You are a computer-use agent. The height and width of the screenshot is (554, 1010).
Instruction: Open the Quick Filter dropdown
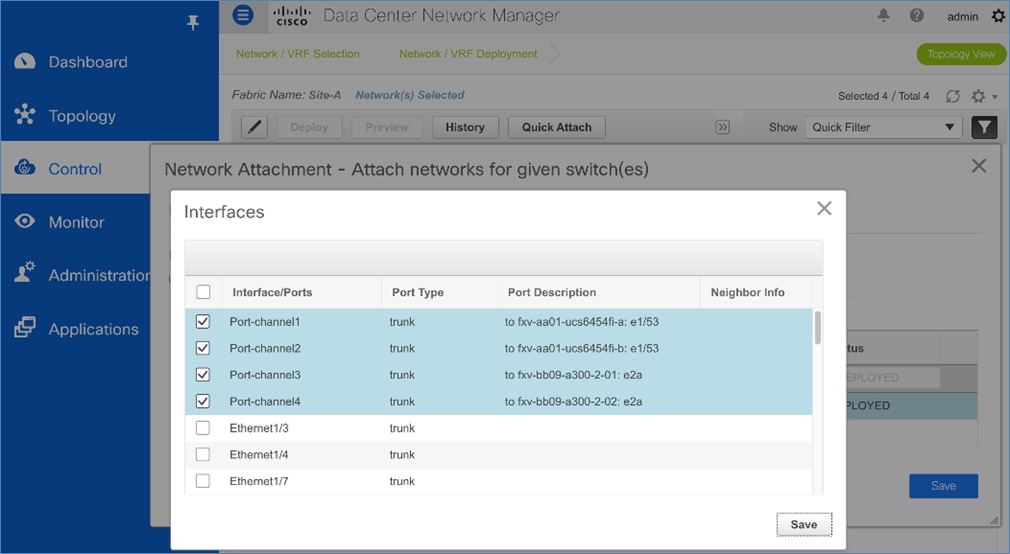pos(883,127)
